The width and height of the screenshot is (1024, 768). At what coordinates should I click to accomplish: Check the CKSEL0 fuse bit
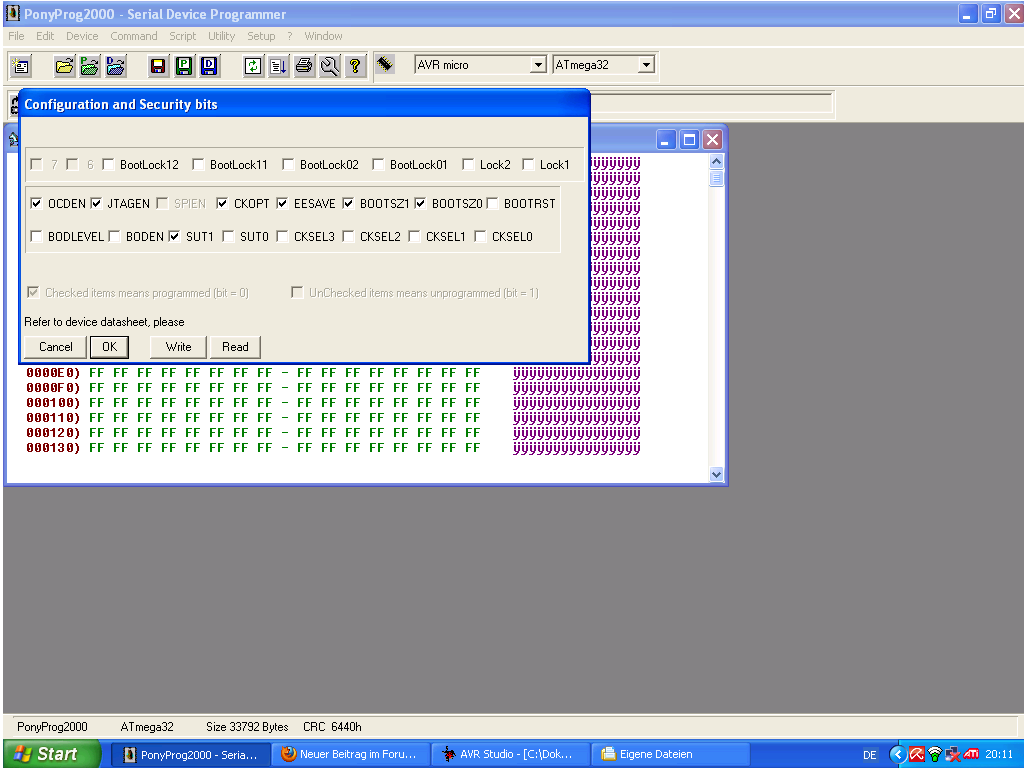click(481, 236)
